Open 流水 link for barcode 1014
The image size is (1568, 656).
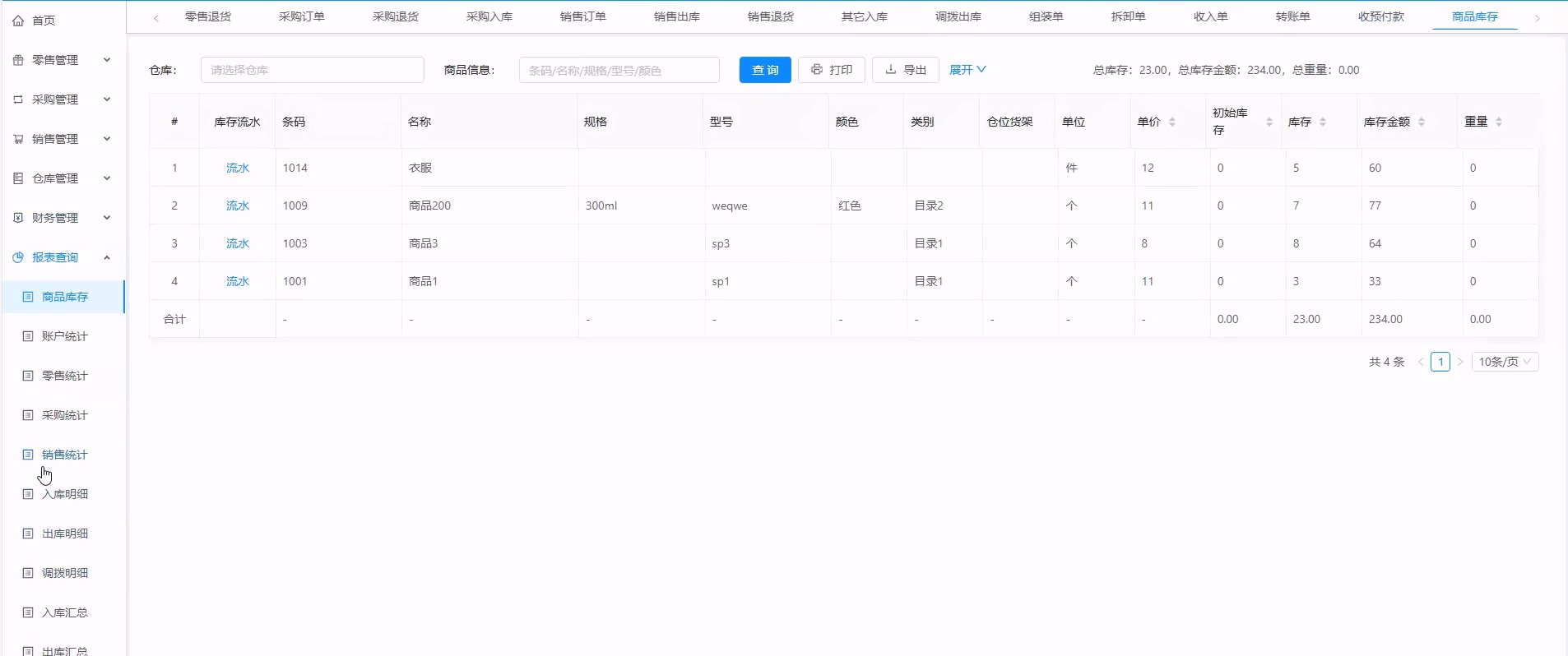coord(237,168)
